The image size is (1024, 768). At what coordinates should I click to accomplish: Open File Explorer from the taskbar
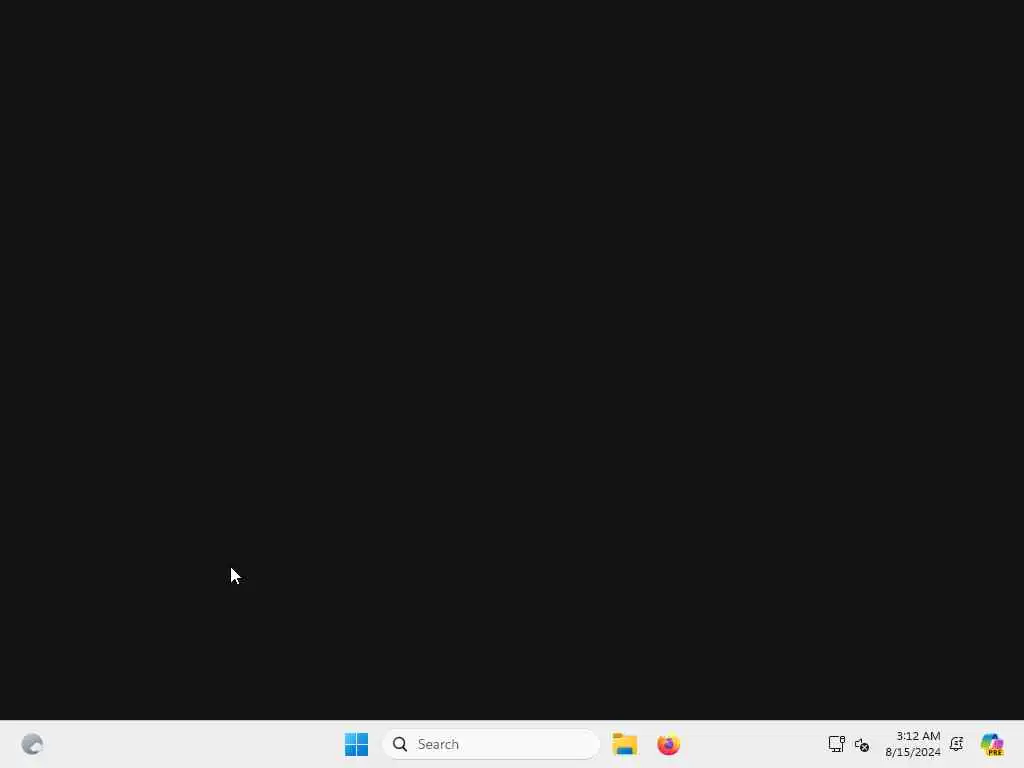point(624,744)
